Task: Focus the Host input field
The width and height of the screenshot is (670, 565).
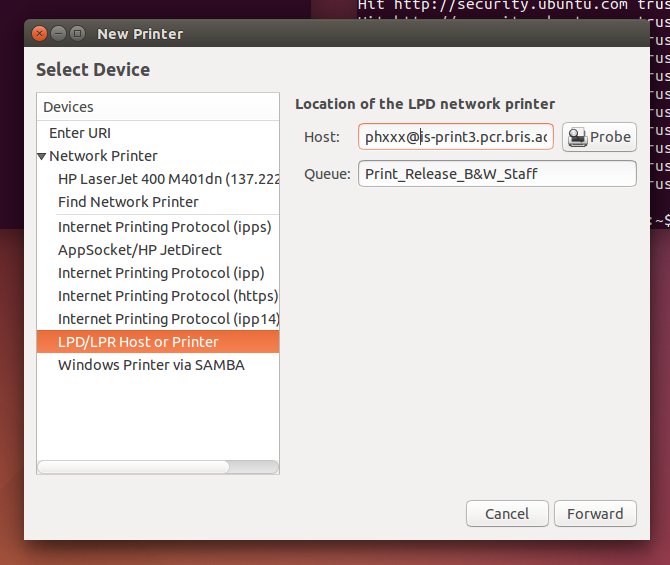Action: point(455,137)
